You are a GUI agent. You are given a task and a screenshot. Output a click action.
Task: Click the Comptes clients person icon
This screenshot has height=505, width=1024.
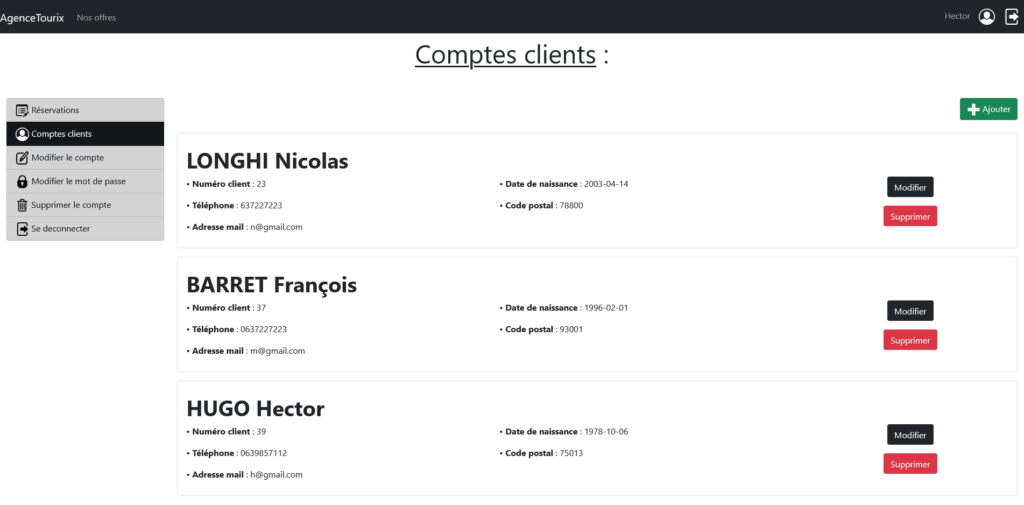coord(22,134)
